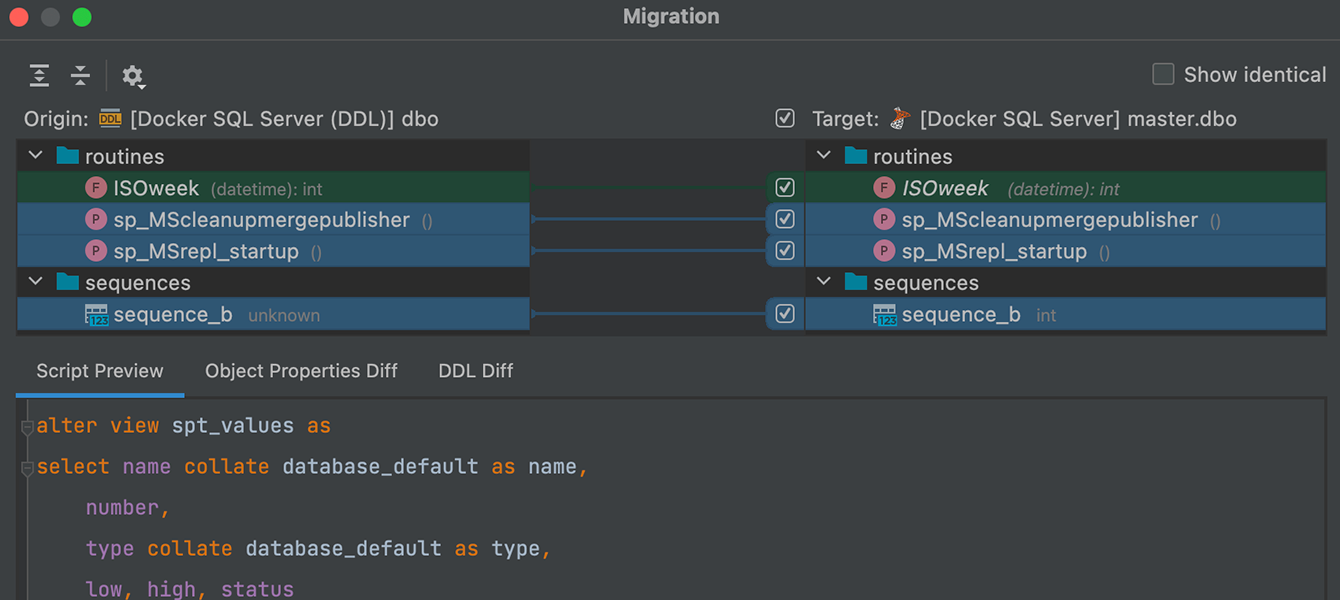This screenshot has height=600, width=1340.
Task: Click the Collapse All toolbar icon
Action: point(80,75)
